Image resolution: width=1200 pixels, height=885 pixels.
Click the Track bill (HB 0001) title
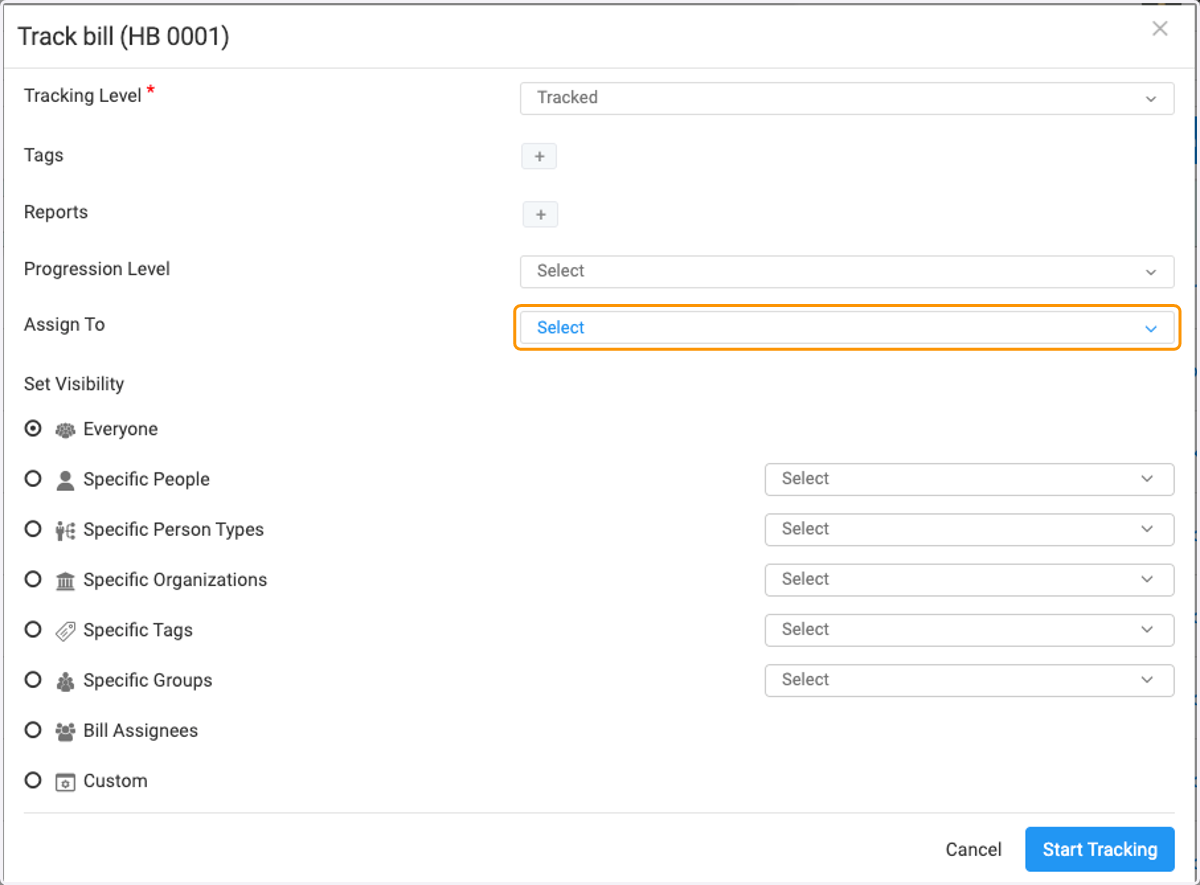tap(124, 37)
